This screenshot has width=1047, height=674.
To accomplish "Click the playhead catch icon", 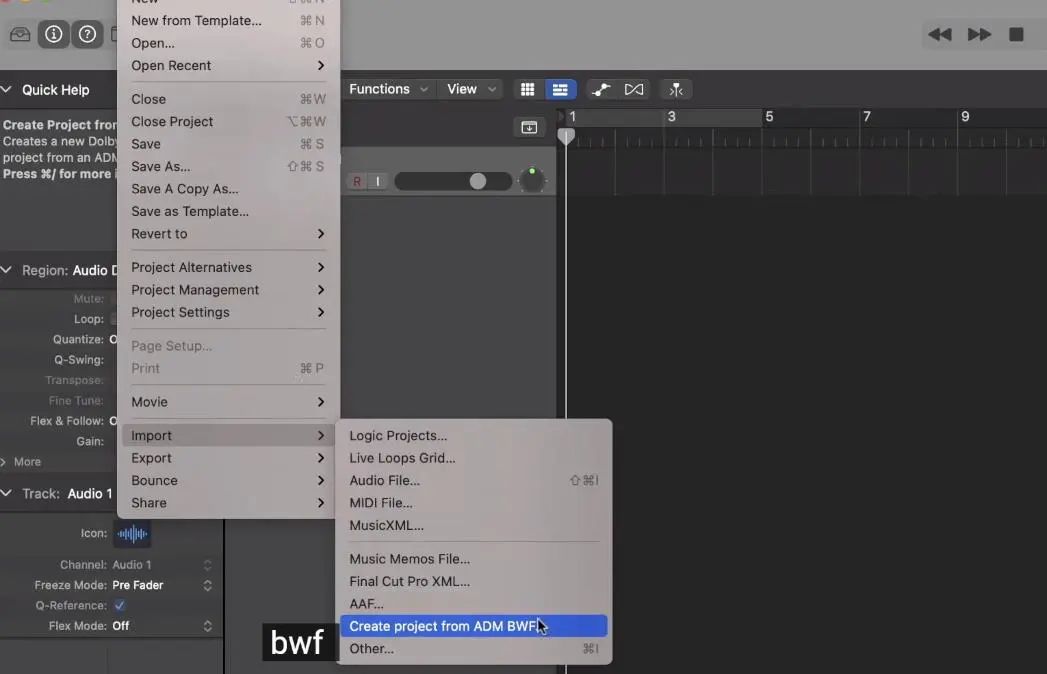I will [676, 90].
